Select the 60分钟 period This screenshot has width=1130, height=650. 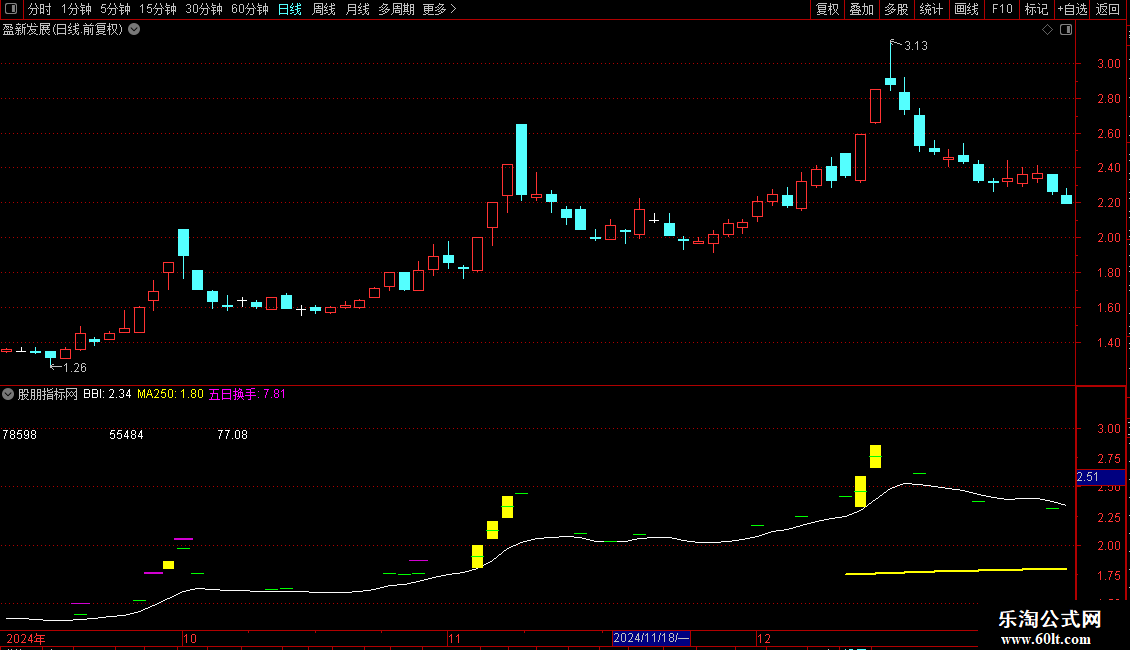click(x=249, y=9)
